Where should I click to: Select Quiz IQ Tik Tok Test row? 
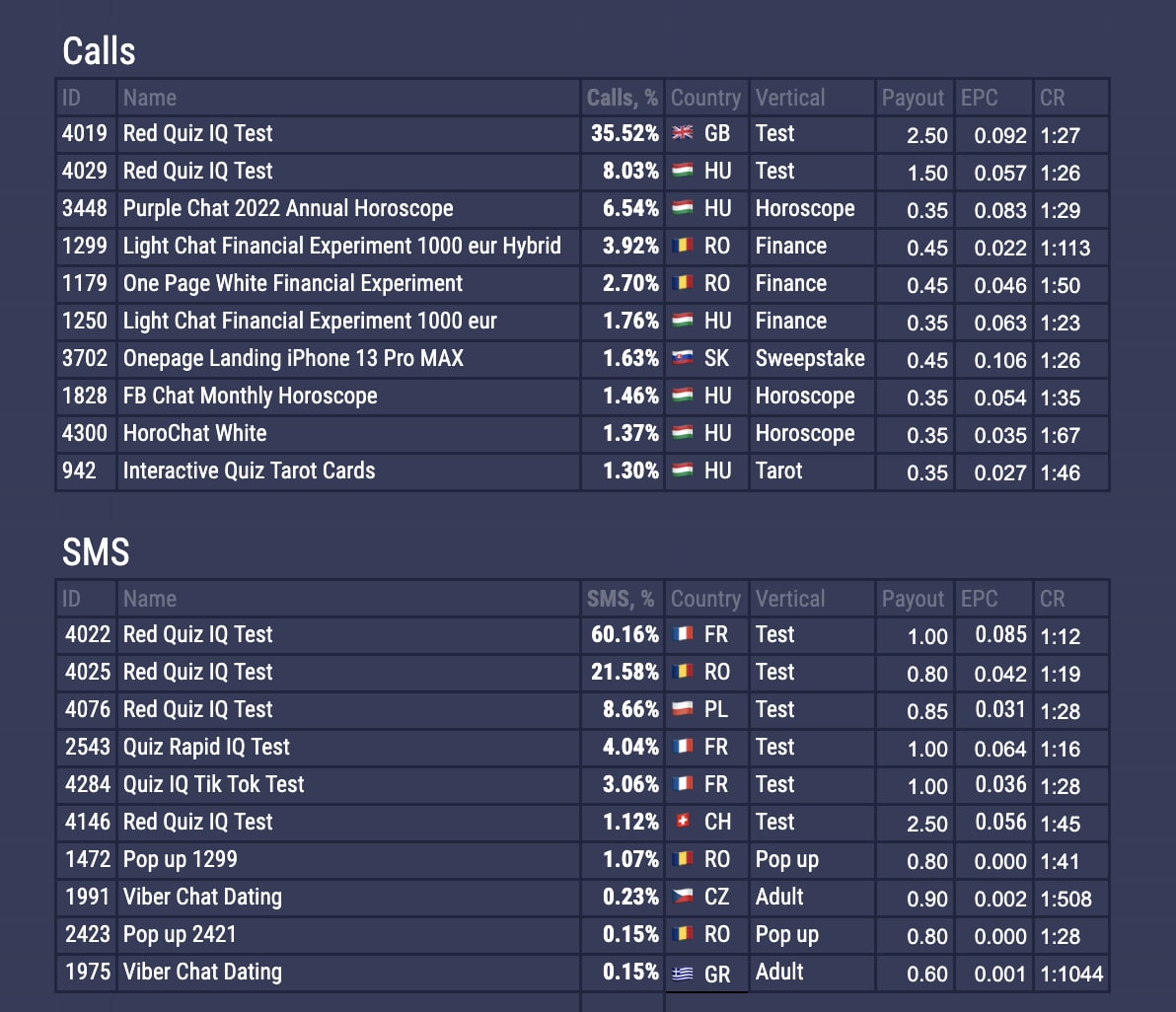point(213,784)
